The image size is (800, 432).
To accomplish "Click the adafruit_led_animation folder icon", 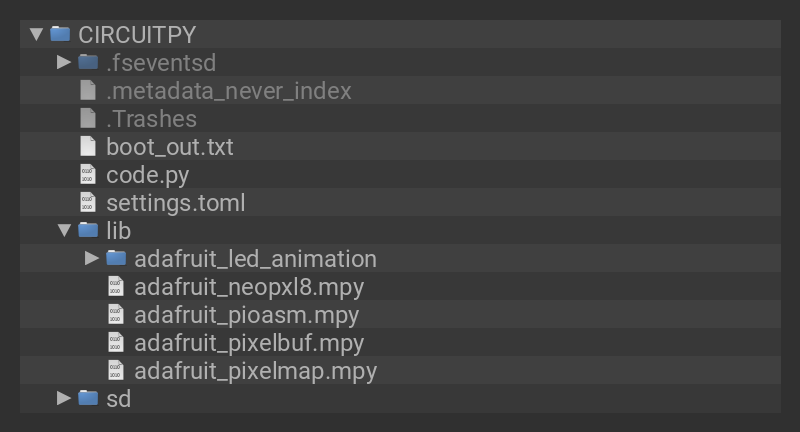I will pos(116,258).
